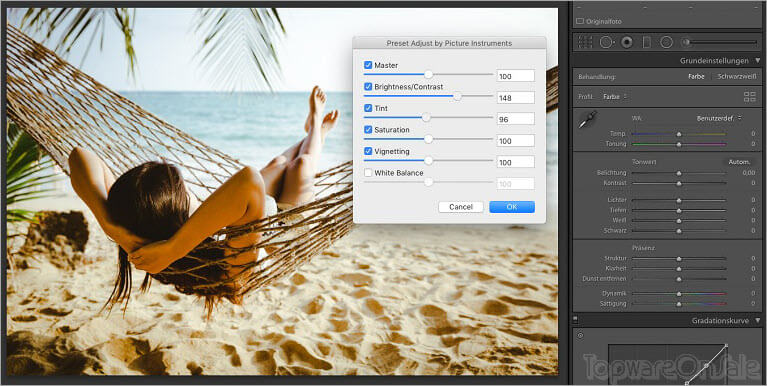767x386 pixels.
Task: Uncheck the Vignetting checkbox
Action: pyautogui.click(x=368, y=151)
